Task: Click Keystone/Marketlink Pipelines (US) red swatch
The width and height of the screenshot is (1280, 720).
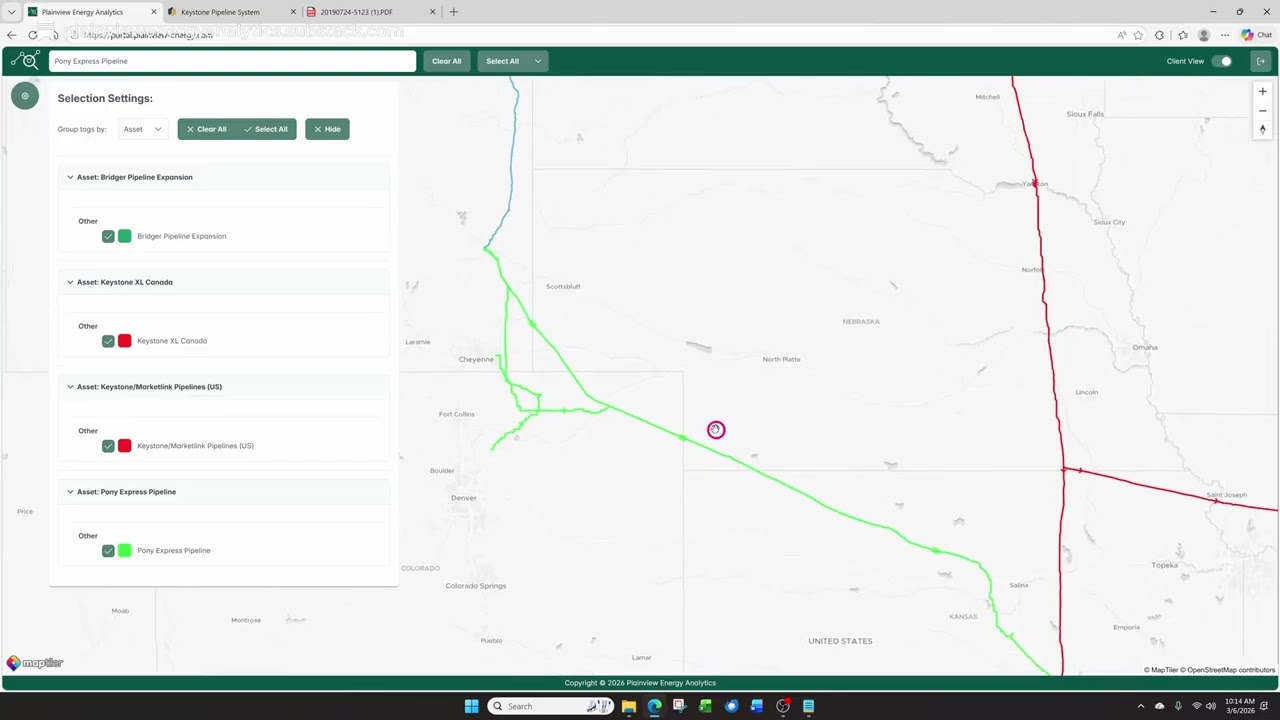Action: (x=125, y=446)
